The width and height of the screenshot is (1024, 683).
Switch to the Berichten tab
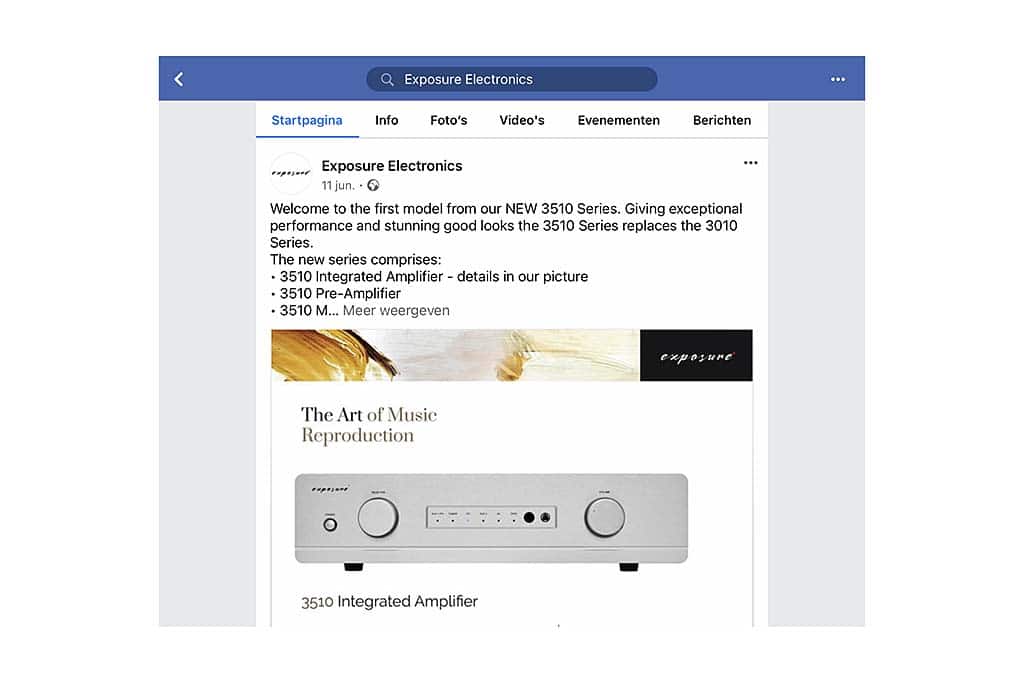coord(722,120)
